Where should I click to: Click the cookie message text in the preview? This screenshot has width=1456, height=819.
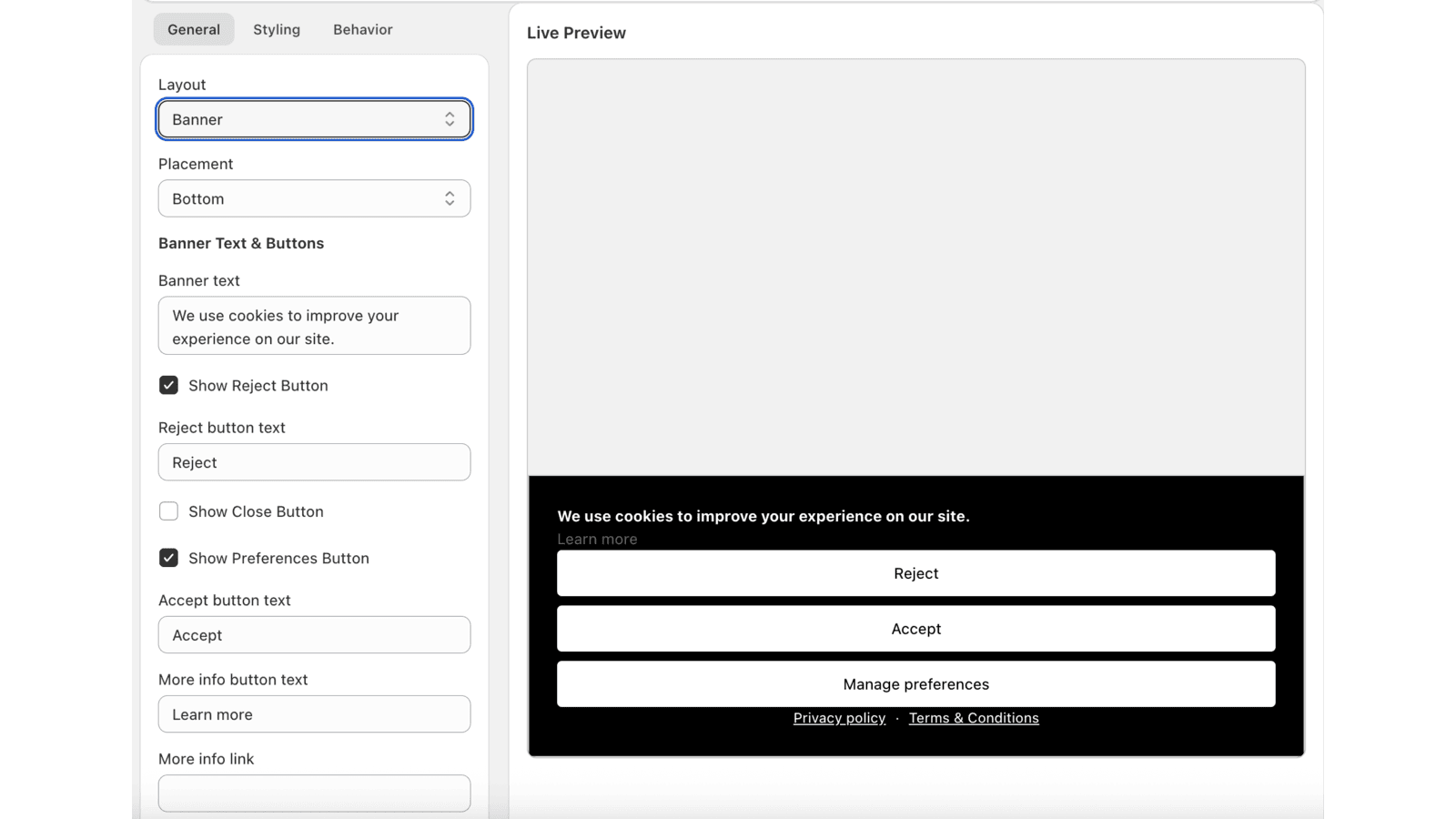[x=763, y=516]
